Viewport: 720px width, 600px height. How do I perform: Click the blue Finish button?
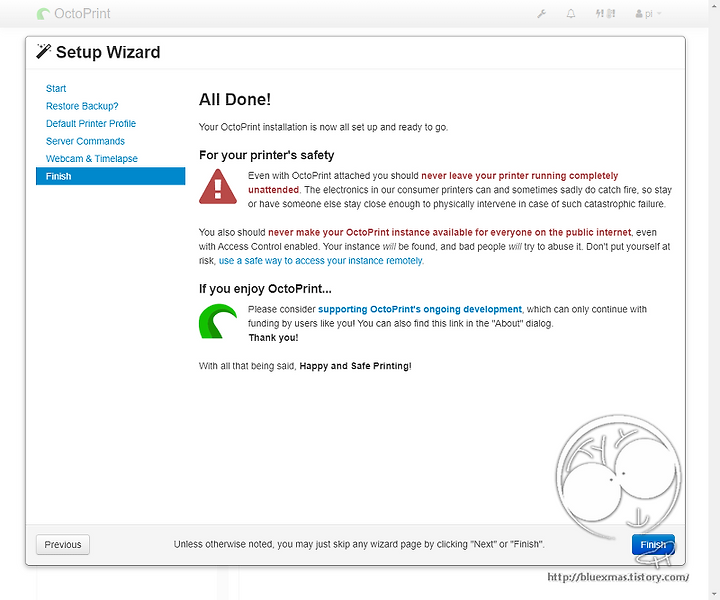653,544
